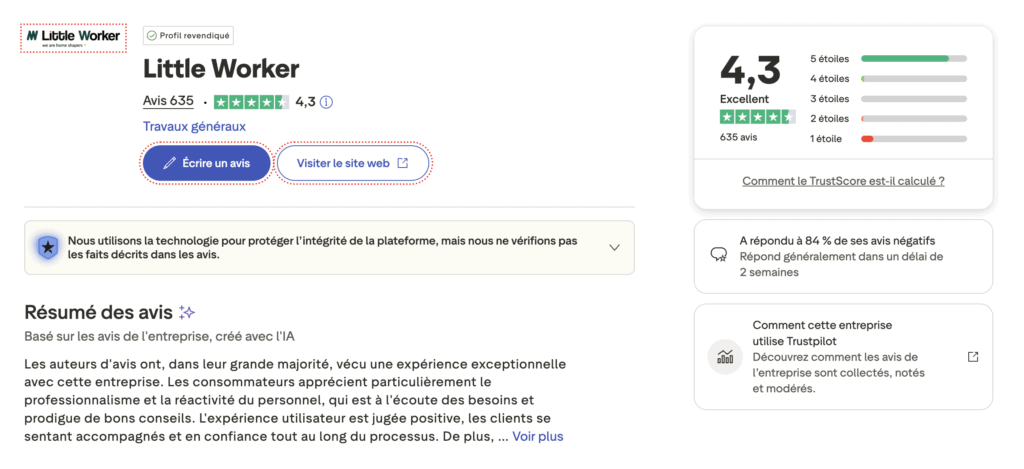Expand the summary with Voir plus
The height and width of the screenshot is (469, 1024).
point(538,437)
